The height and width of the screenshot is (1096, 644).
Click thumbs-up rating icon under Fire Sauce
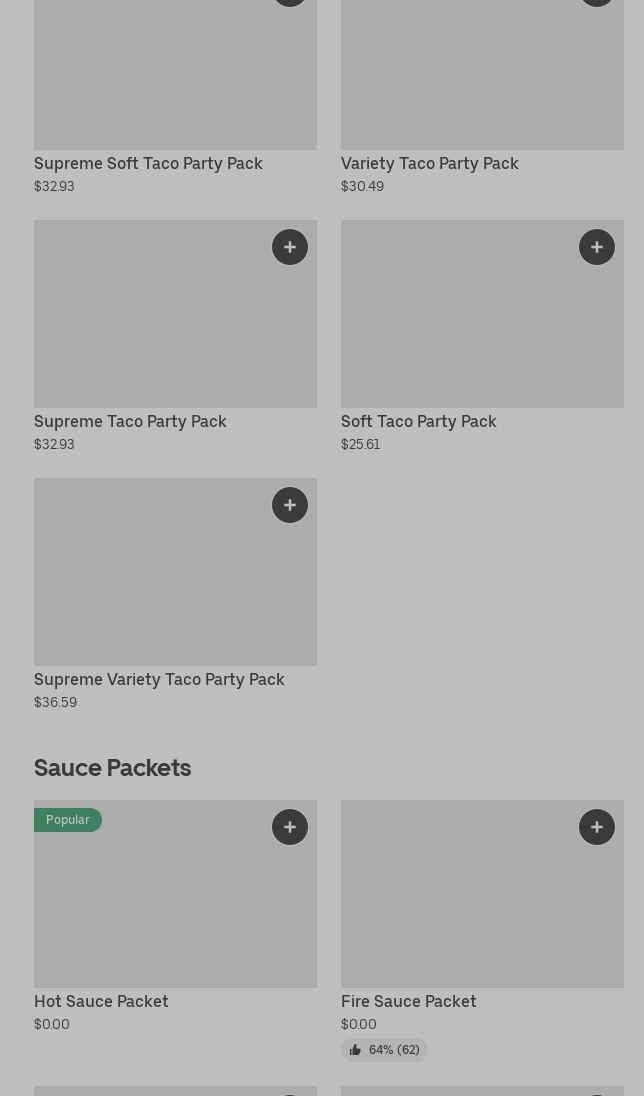pos(355,1050)
